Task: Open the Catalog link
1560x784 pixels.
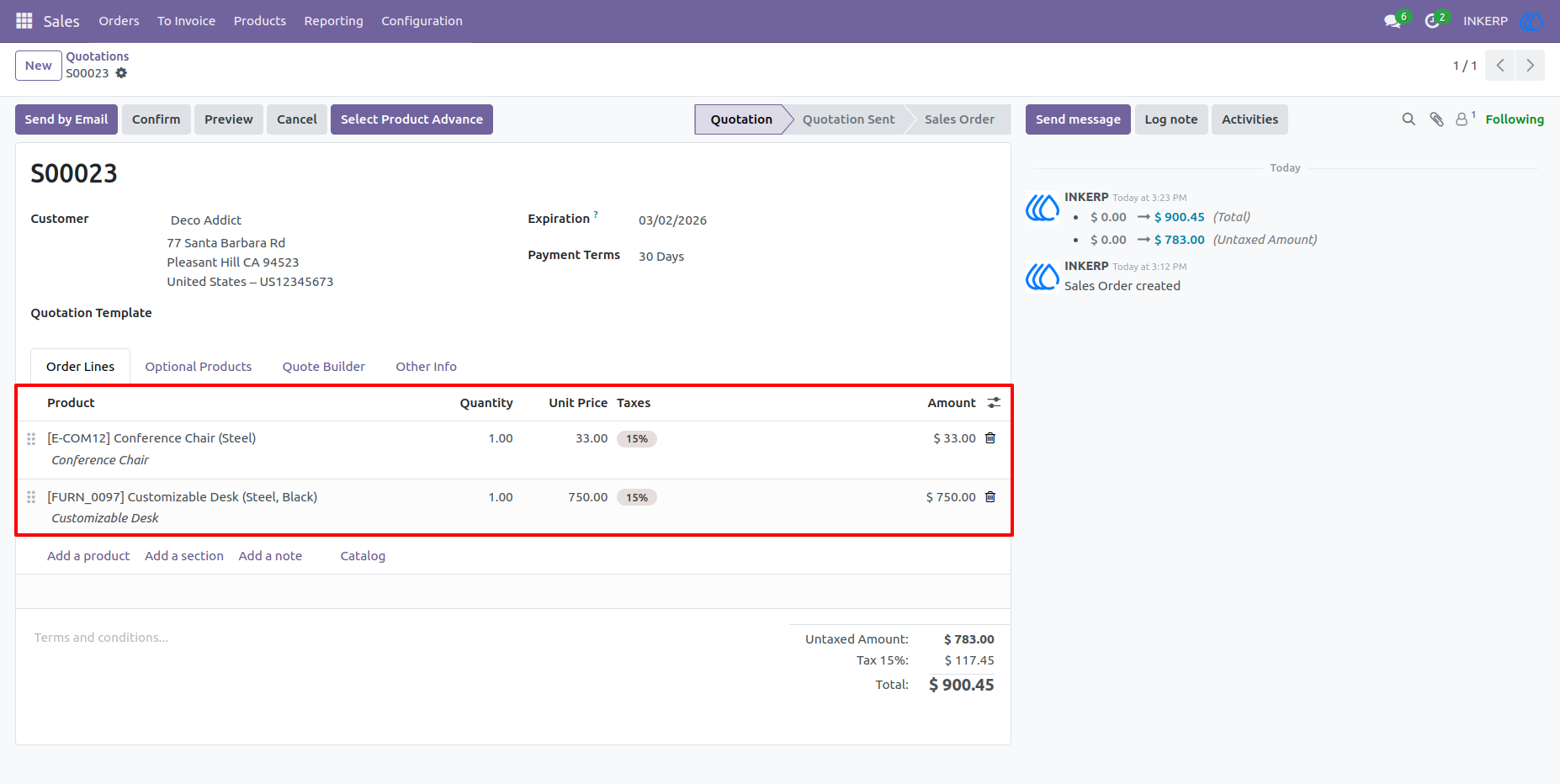Action: tap(363, 556)
